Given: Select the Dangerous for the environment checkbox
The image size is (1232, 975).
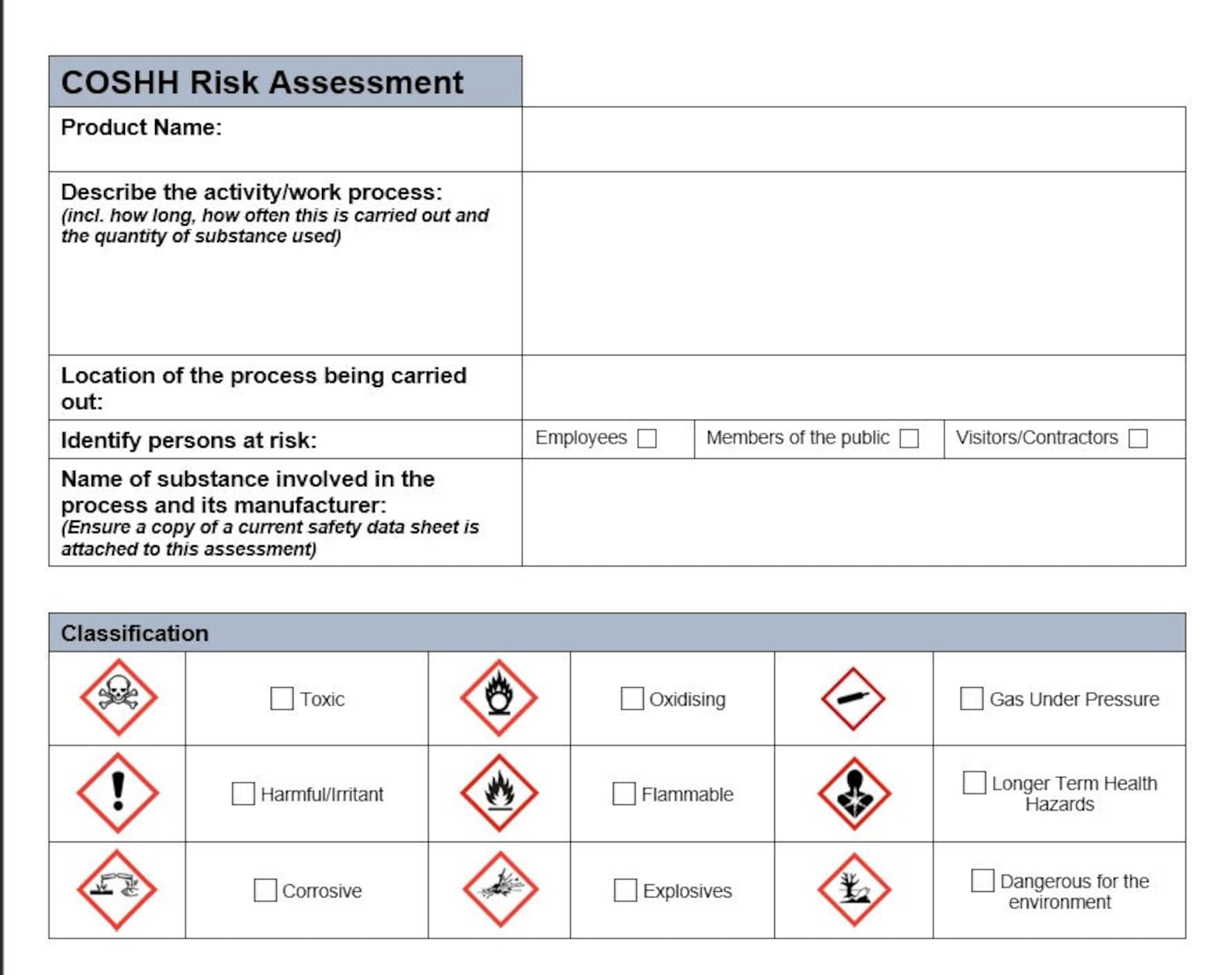Looking at the screenshot, I should point(982,880).
